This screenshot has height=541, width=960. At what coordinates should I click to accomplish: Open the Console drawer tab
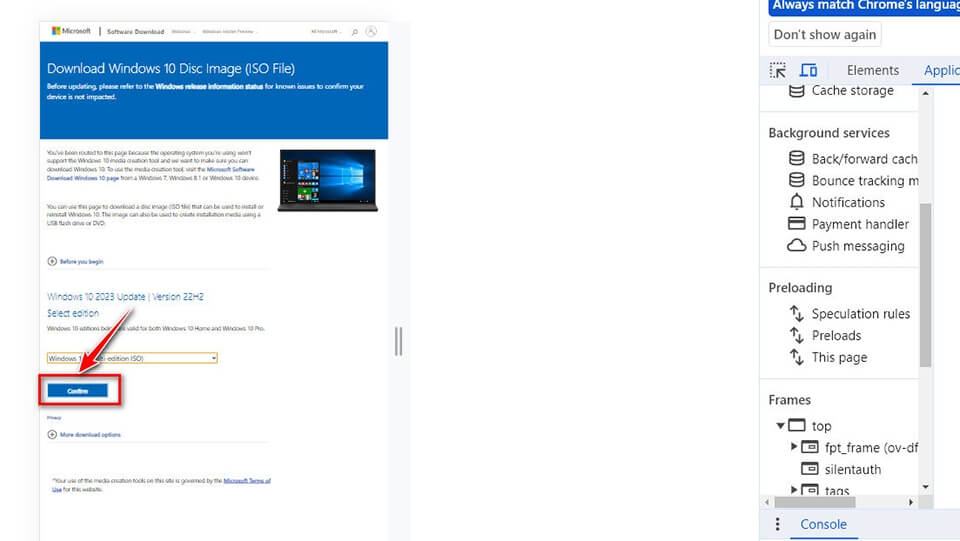click(x=823, y=524)
